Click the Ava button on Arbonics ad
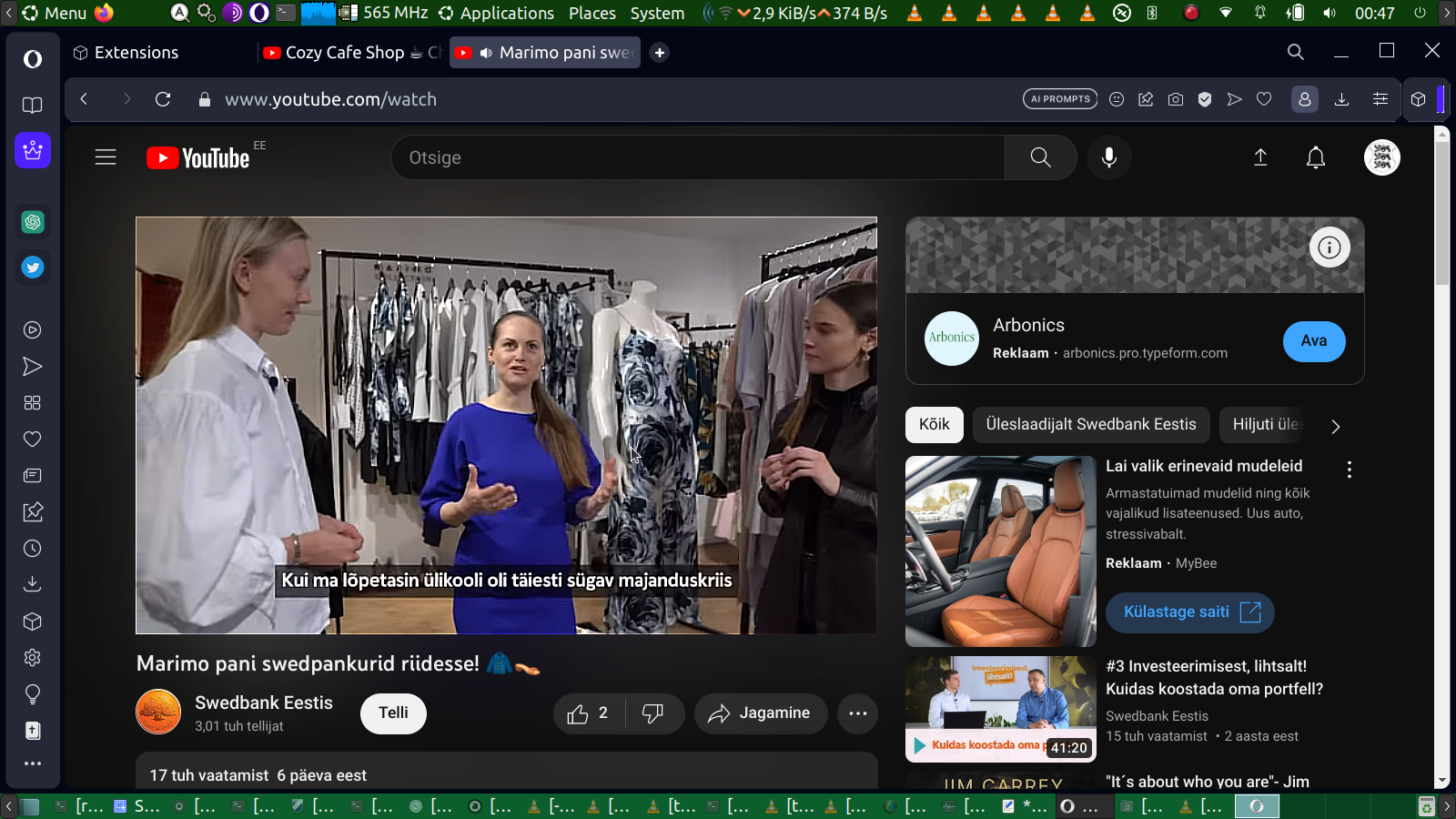Screen dimensions: 1456x819 (1313, 341)
